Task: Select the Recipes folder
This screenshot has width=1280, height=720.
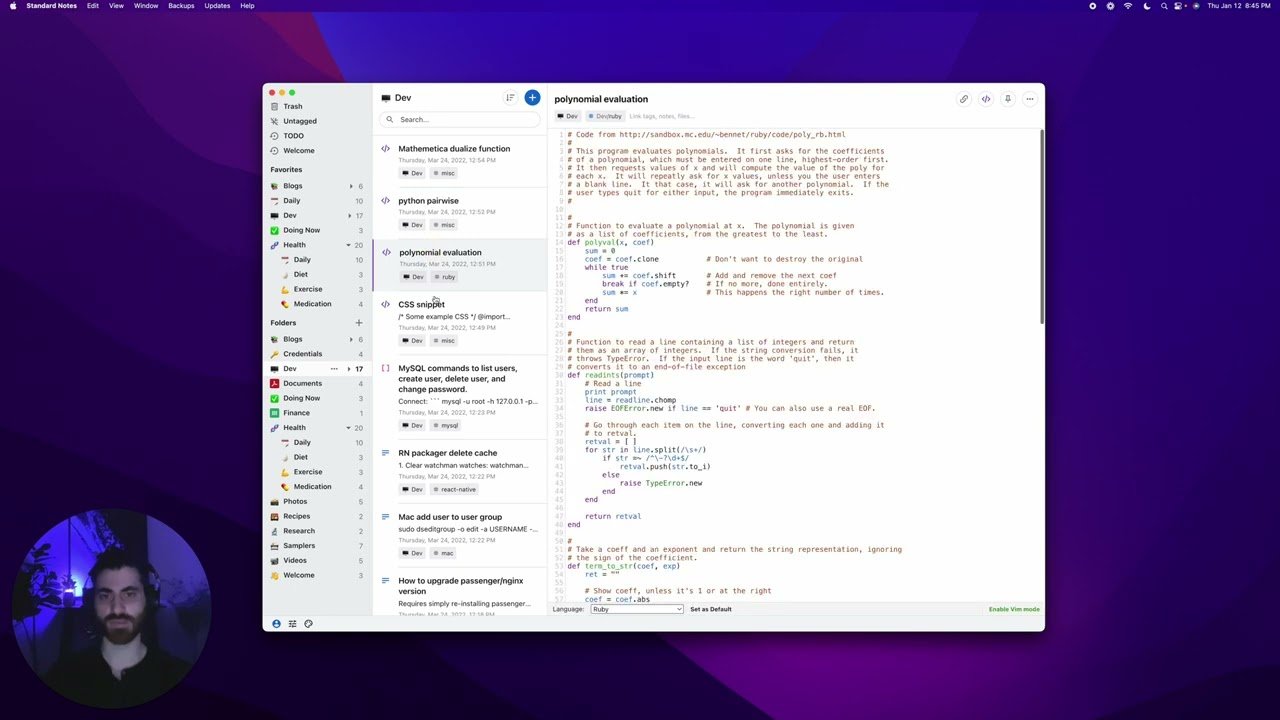Action: coord(317,516)
